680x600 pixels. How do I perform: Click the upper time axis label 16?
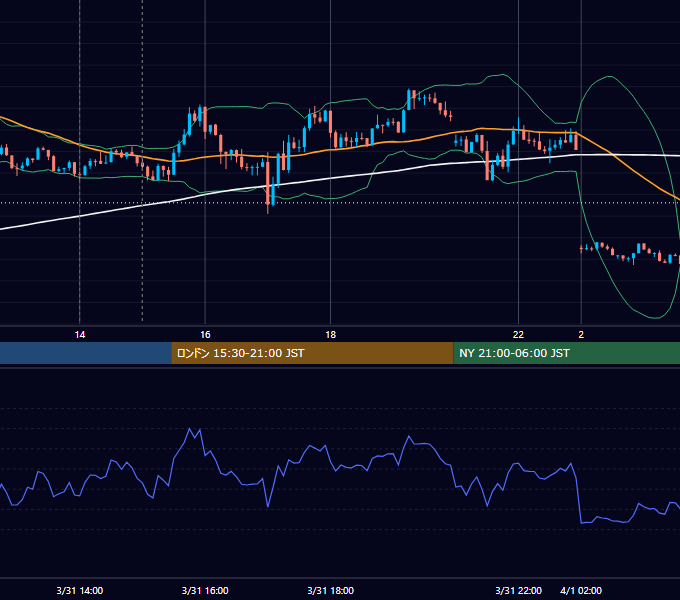click(x=205, y=335)
